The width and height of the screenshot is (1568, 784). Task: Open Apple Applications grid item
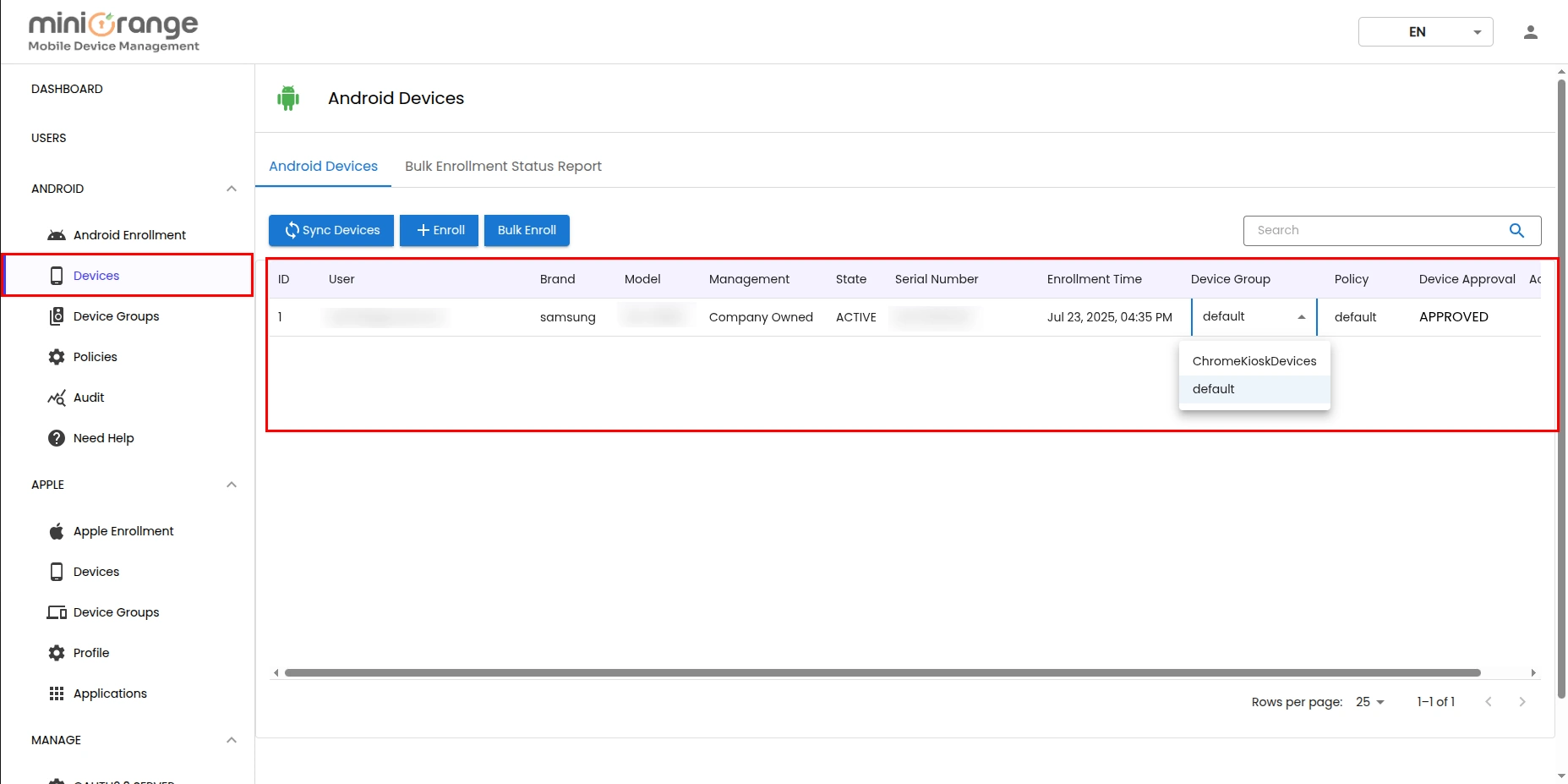pos(110,694)
